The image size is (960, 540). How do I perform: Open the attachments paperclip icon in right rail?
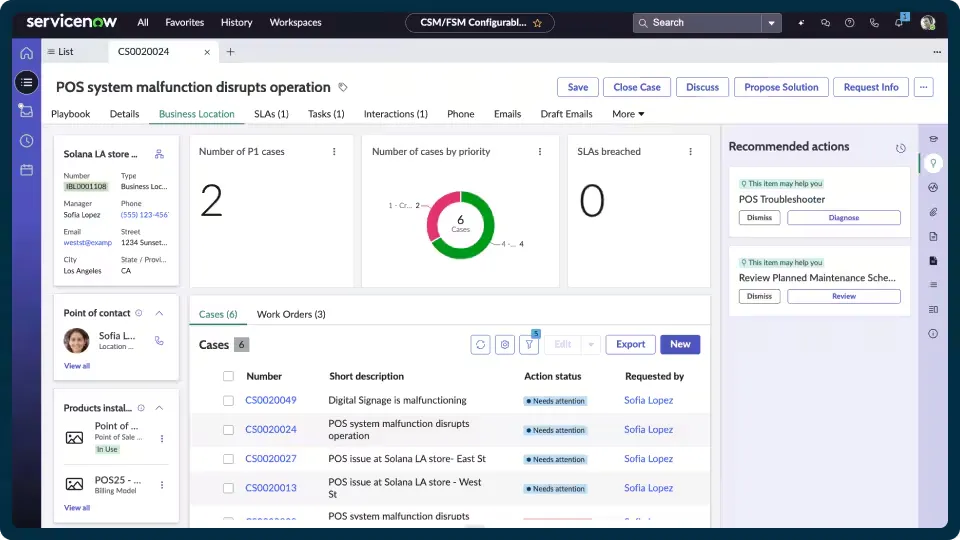click(933, 212)
